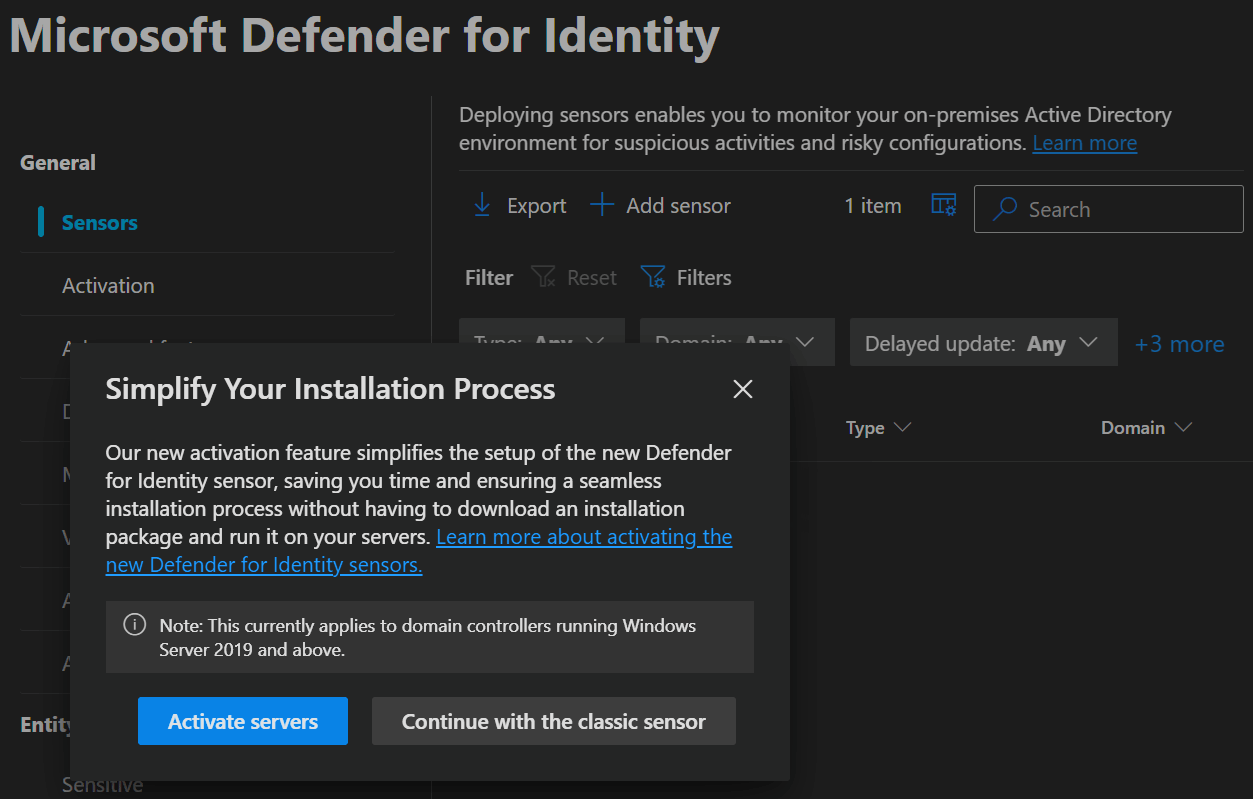This screenshot has height=799, width=1253.
Task: Open the Activation settings page
Action: 108,285
